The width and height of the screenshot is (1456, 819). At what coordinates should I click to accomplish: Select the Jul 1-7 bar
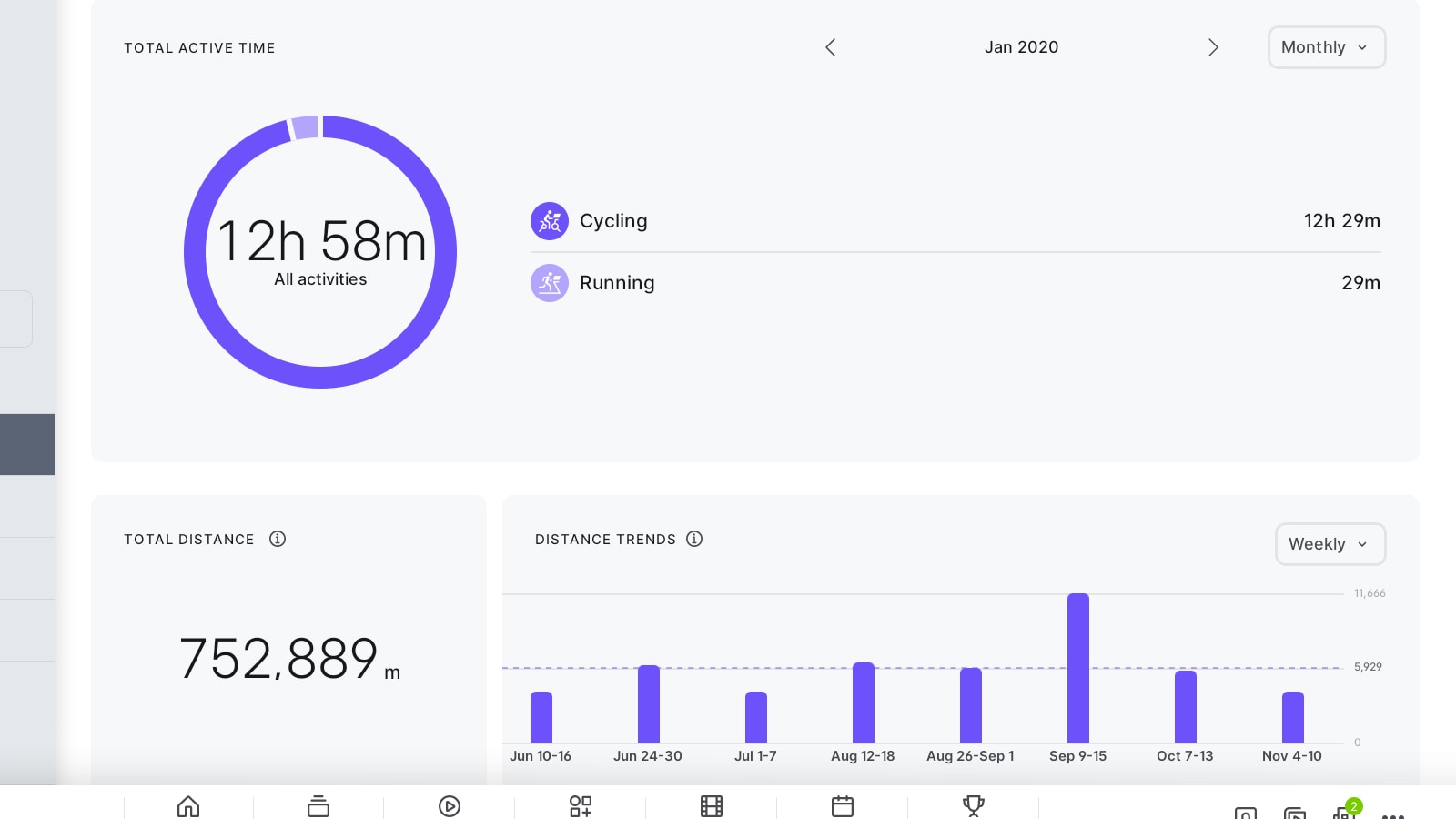tap(756, 717)
